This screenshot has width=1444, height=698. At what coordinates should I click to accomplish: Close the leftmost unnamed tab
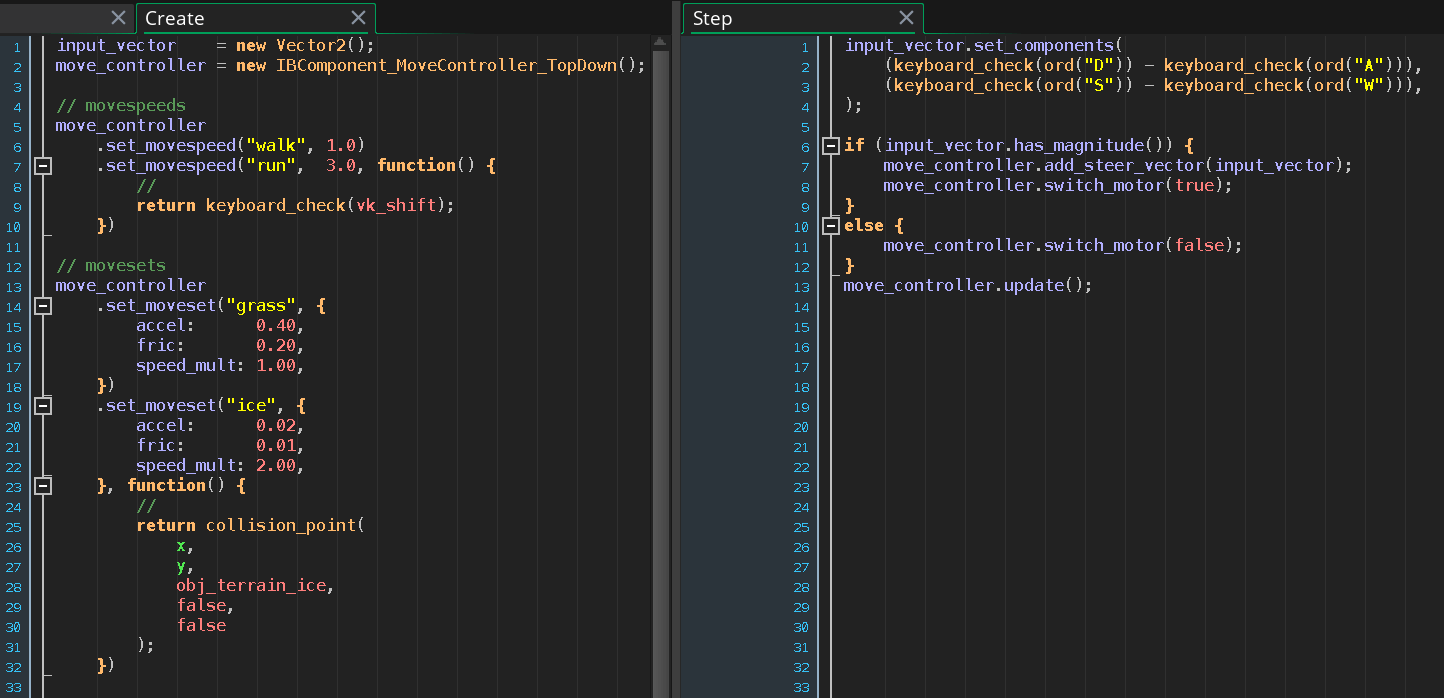pyautogui.click(x=118, y=17)
